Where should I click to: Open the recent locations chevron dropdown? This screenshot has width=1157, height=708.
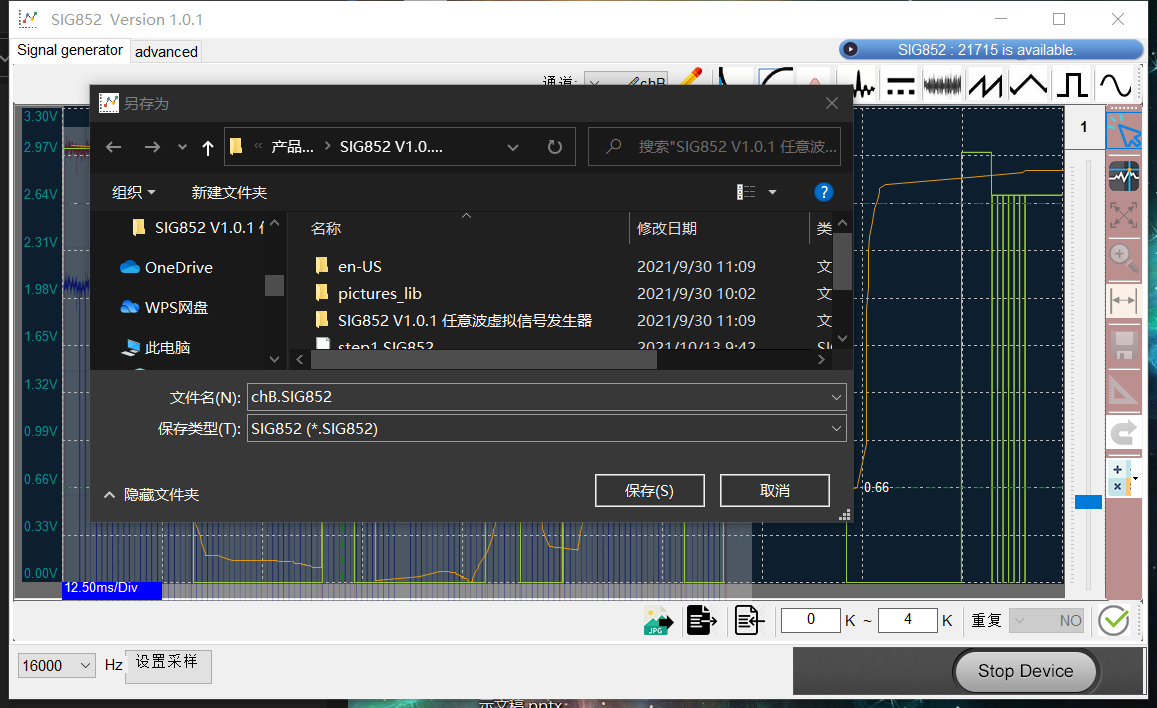pyautogui.click(x=182, y=148)
